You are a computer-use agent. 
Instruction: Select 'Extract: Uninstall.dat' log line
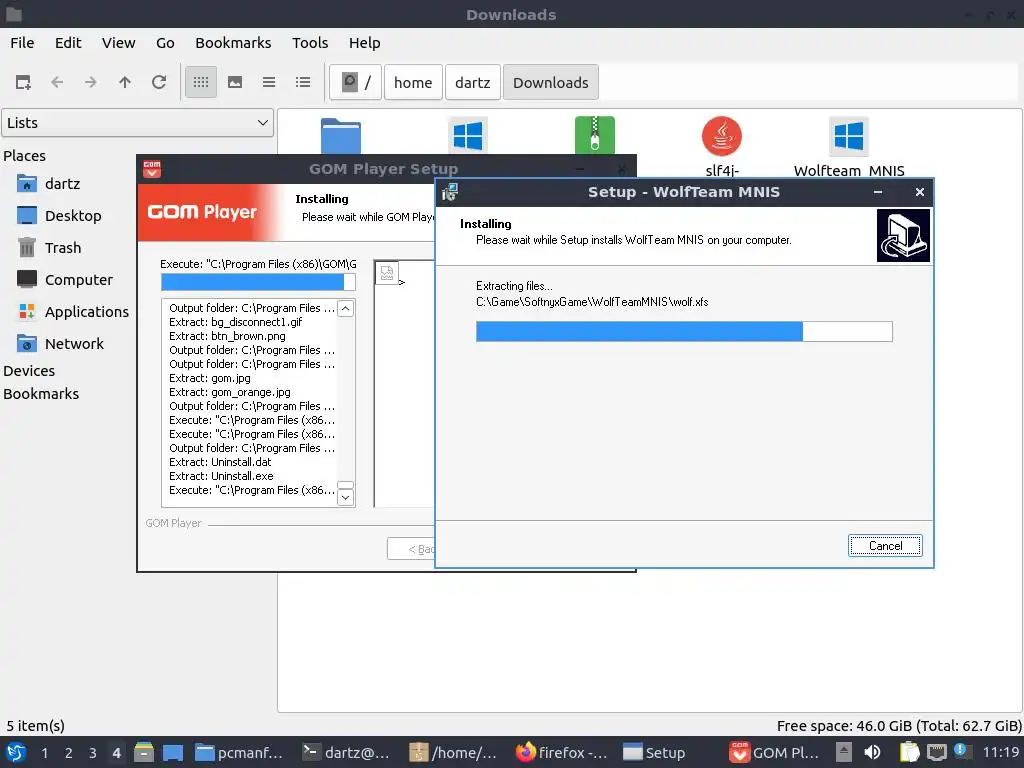[x=219, y=462]
